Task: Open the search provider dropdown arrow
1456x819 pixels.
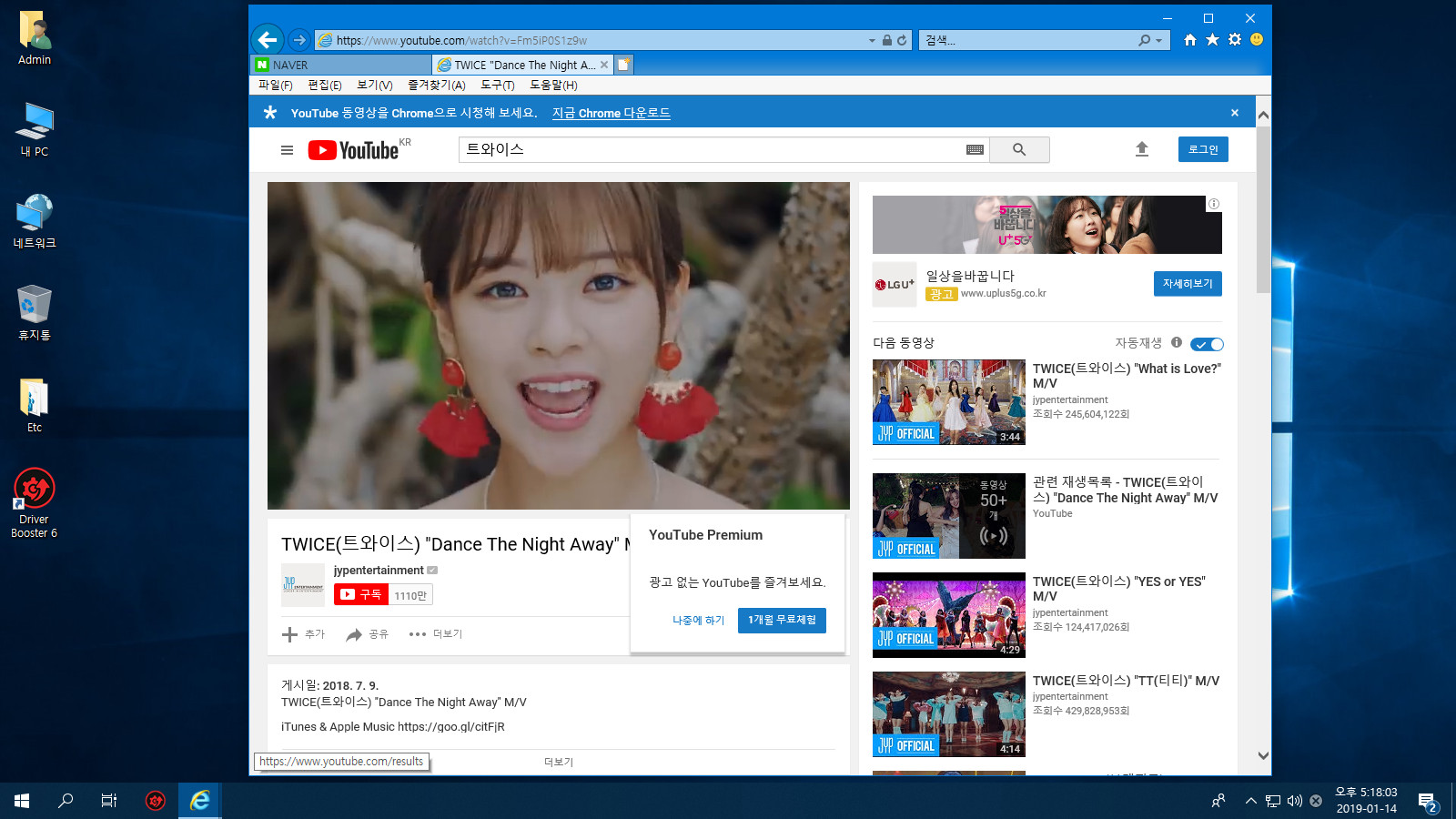Action: point(1158,40)
